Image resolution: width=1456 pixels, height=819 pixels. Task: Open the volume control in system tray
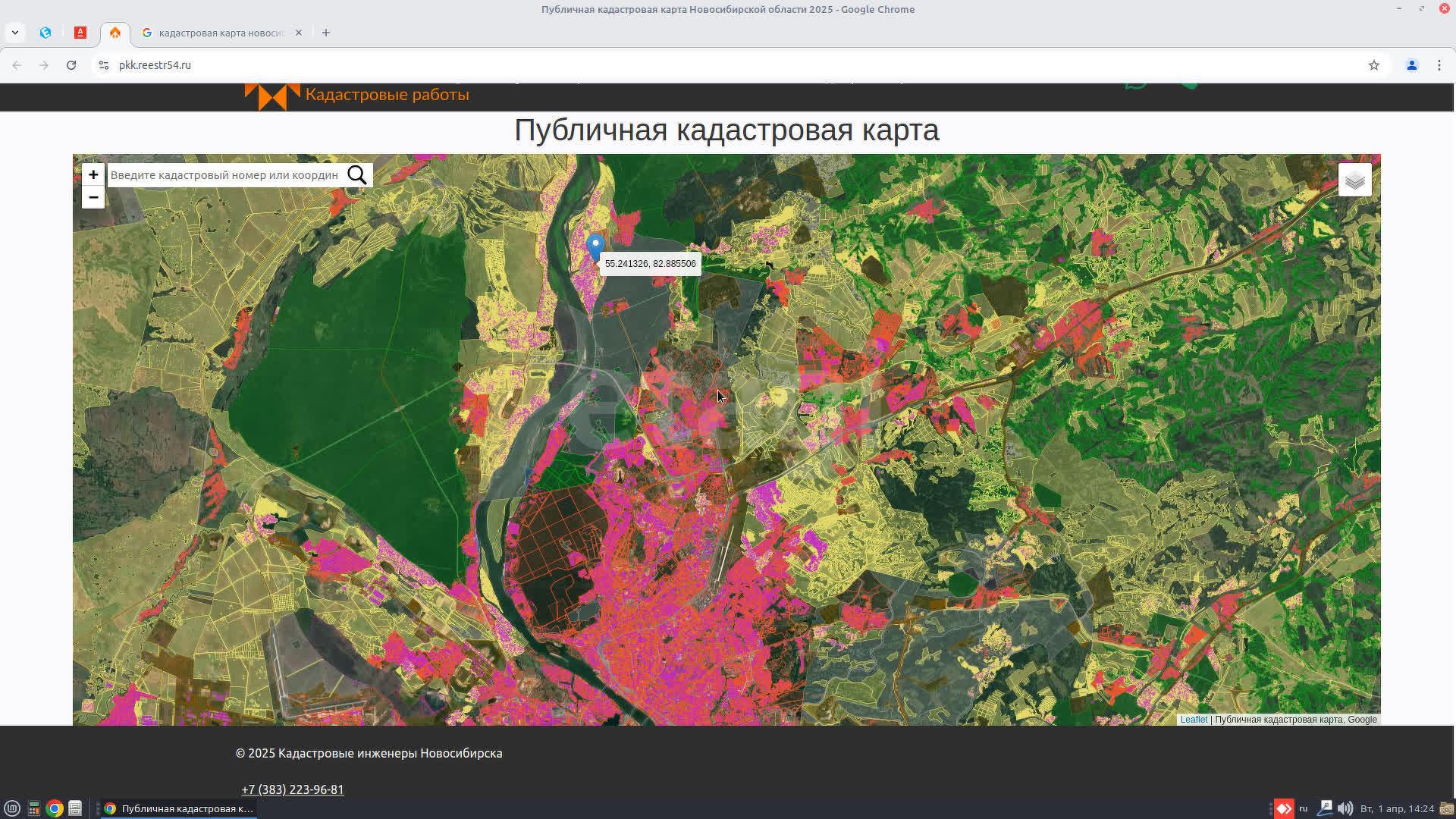pos(1345,808)
